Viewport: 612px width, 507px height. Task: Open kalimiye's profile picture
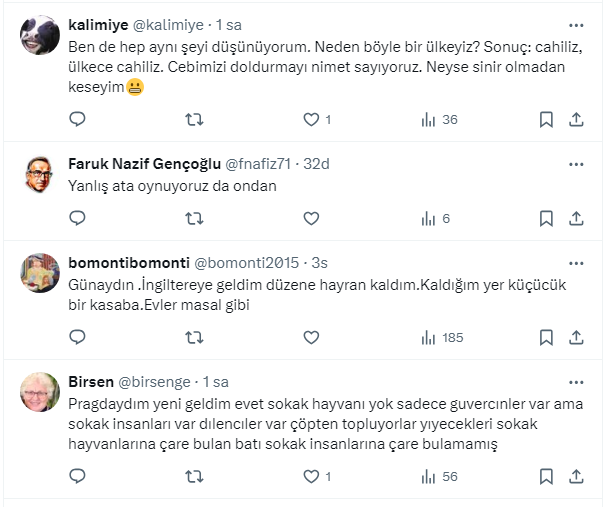click(40, 38)
